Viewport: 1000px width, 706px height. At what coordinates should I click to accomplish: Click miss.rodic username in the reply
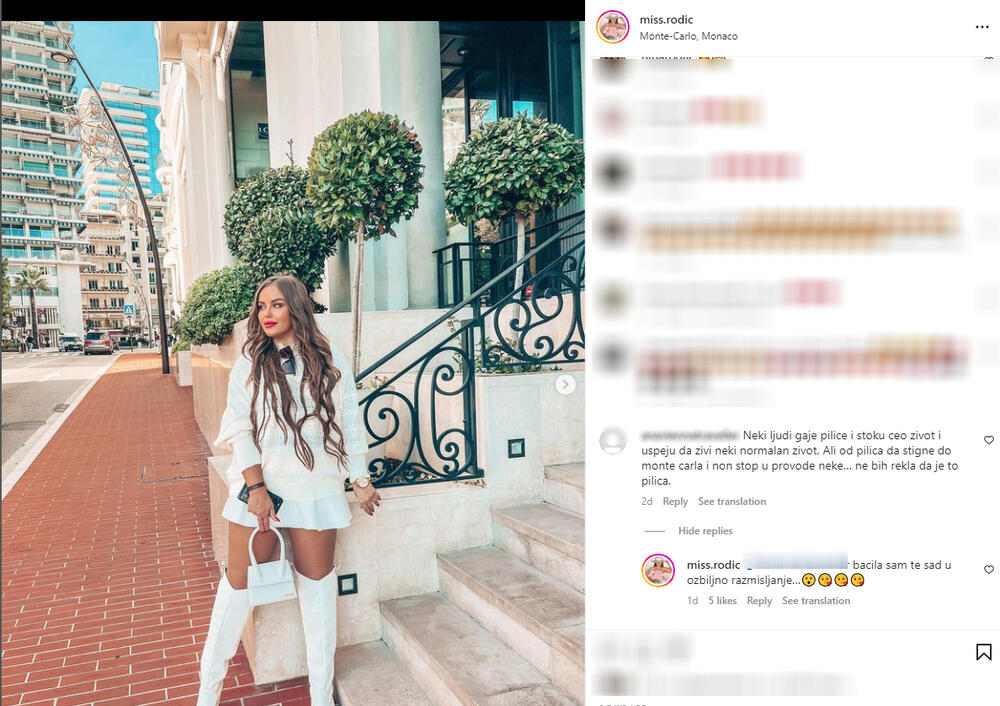coord(713,565)
